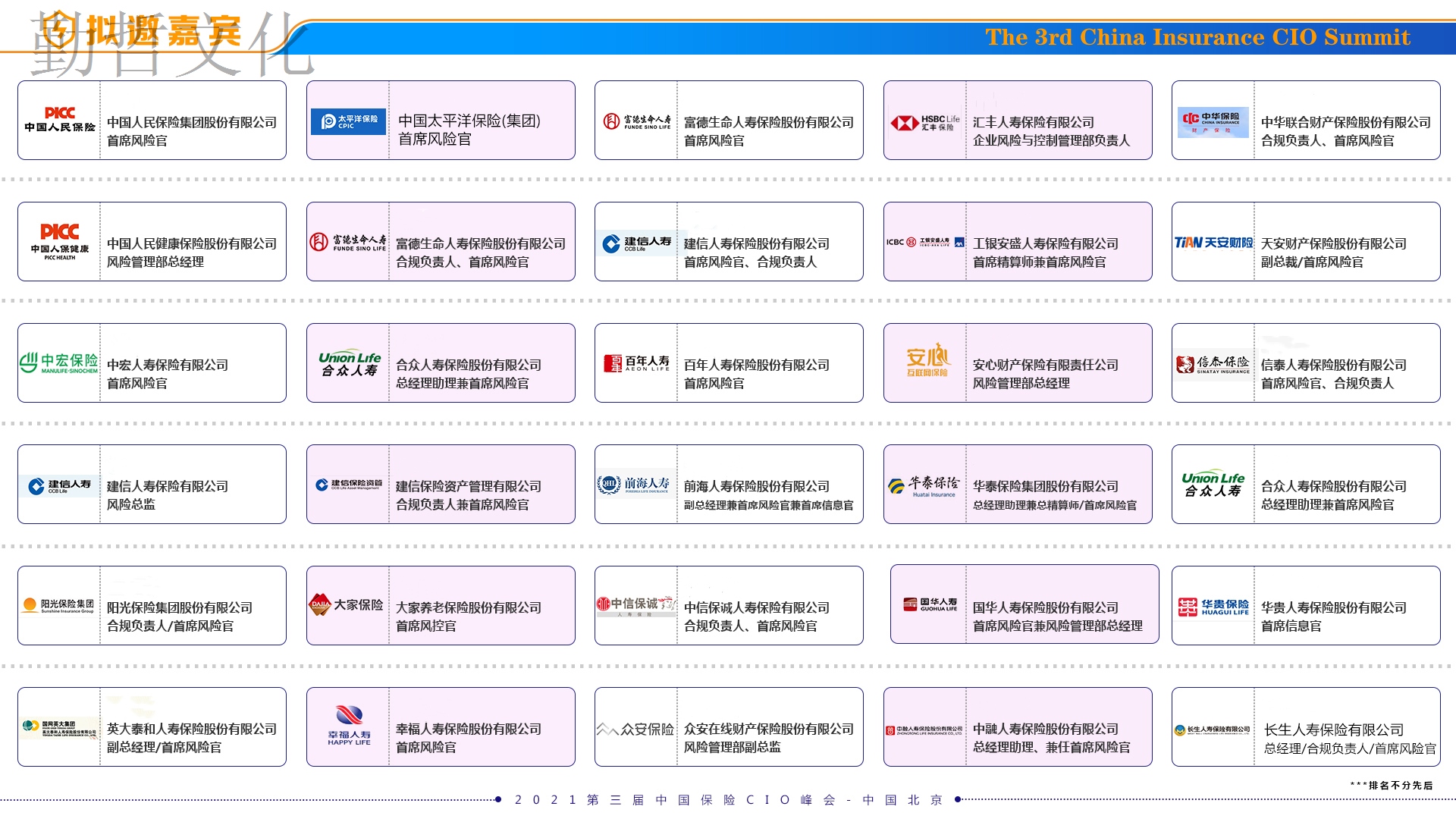Select the title "首席风控官"

coord(426,626)
